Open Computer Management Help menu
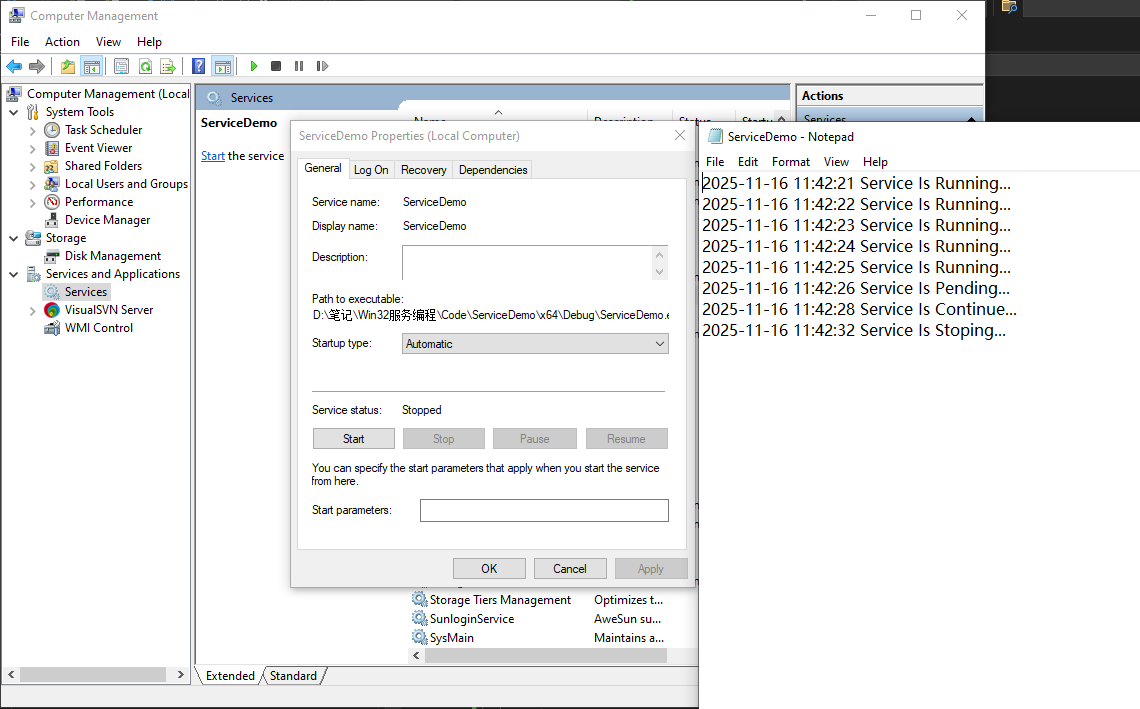1140x709 pixels. [x=149, y=41]
